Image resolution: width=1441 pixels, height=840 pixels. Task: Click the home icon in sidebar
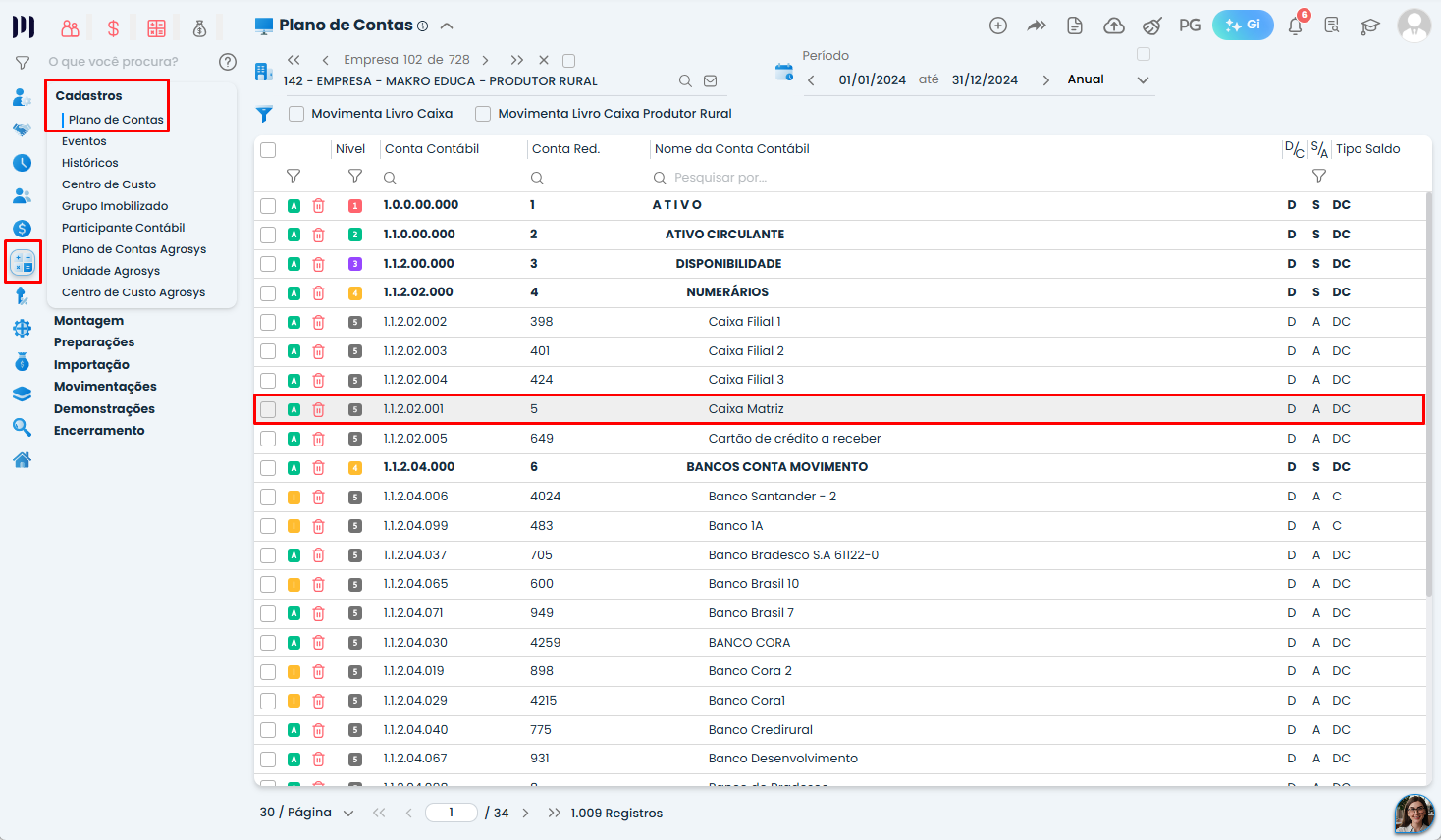[22, 460]
